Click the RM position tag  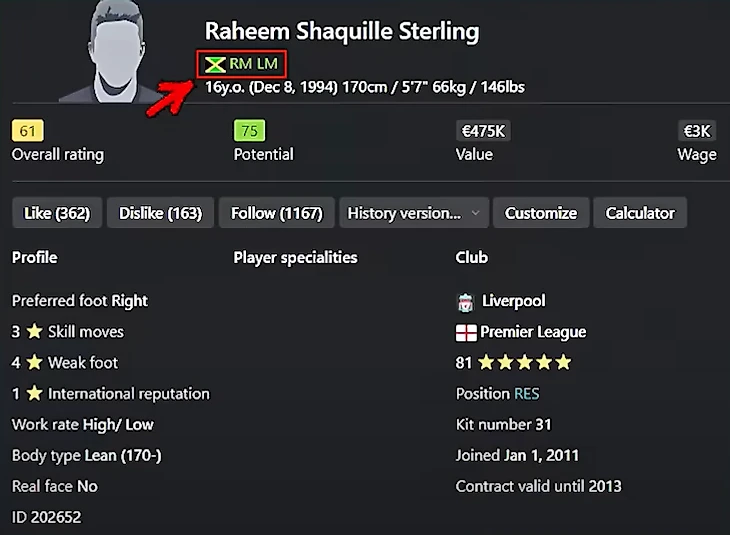[241, 64]
